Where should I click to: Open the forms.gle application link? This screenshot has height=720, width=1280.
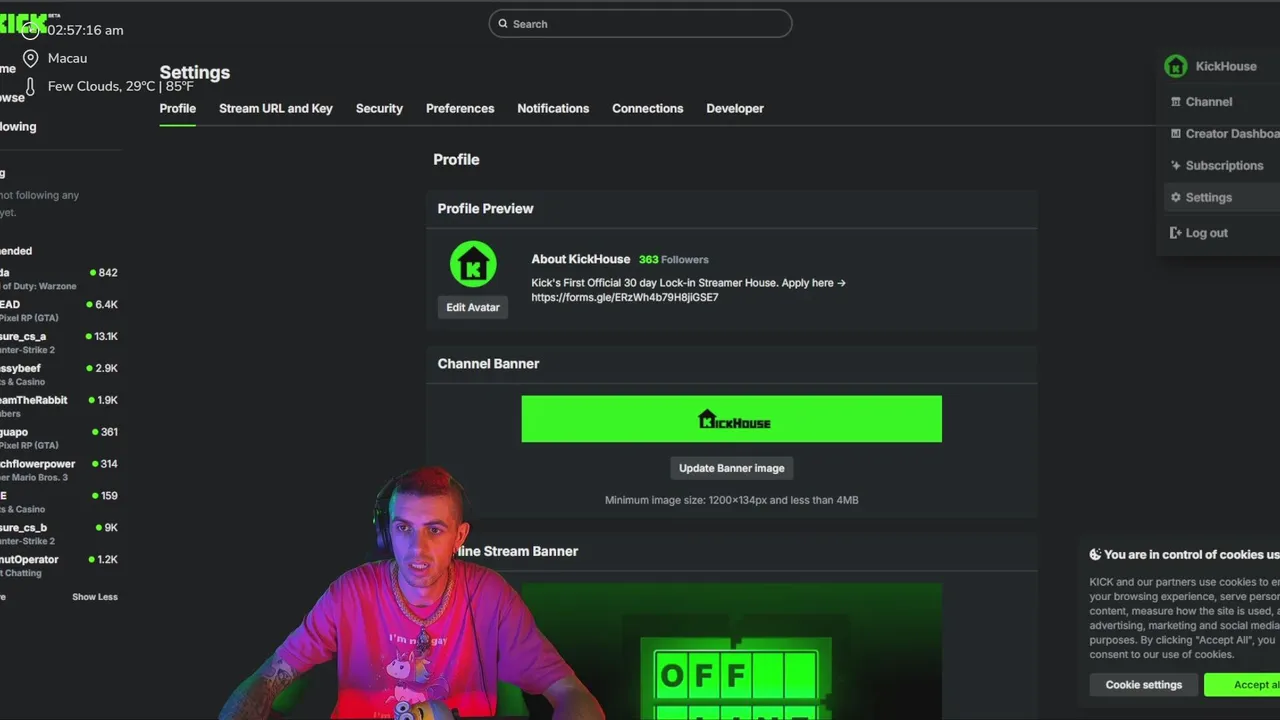click(625, 297)
